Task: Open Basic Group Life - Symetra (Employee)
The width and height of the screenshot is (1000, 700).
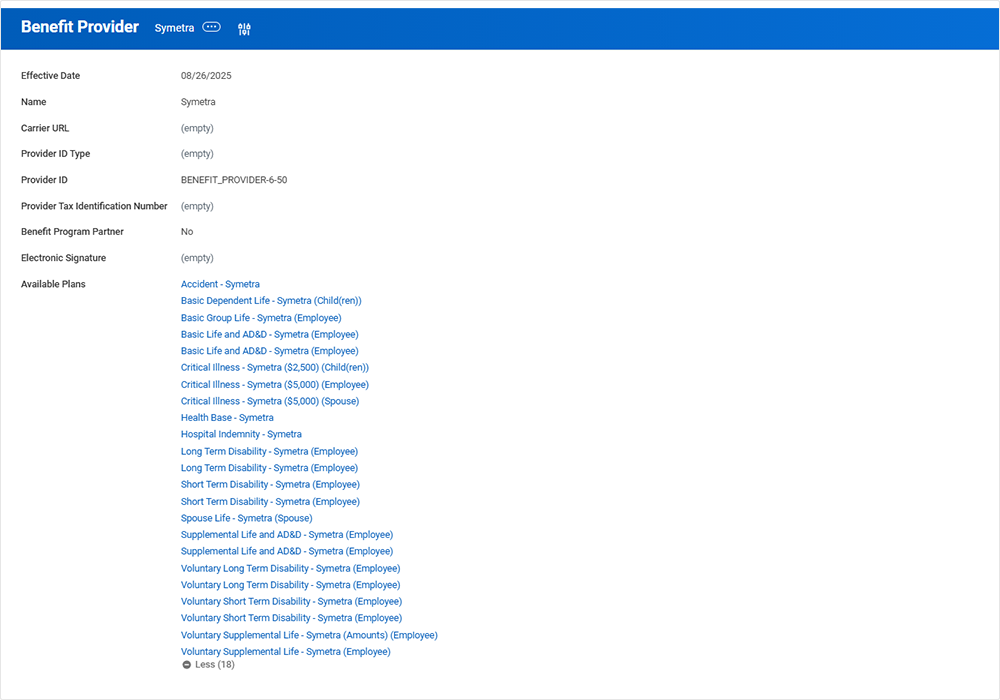Action: [261, 317]
